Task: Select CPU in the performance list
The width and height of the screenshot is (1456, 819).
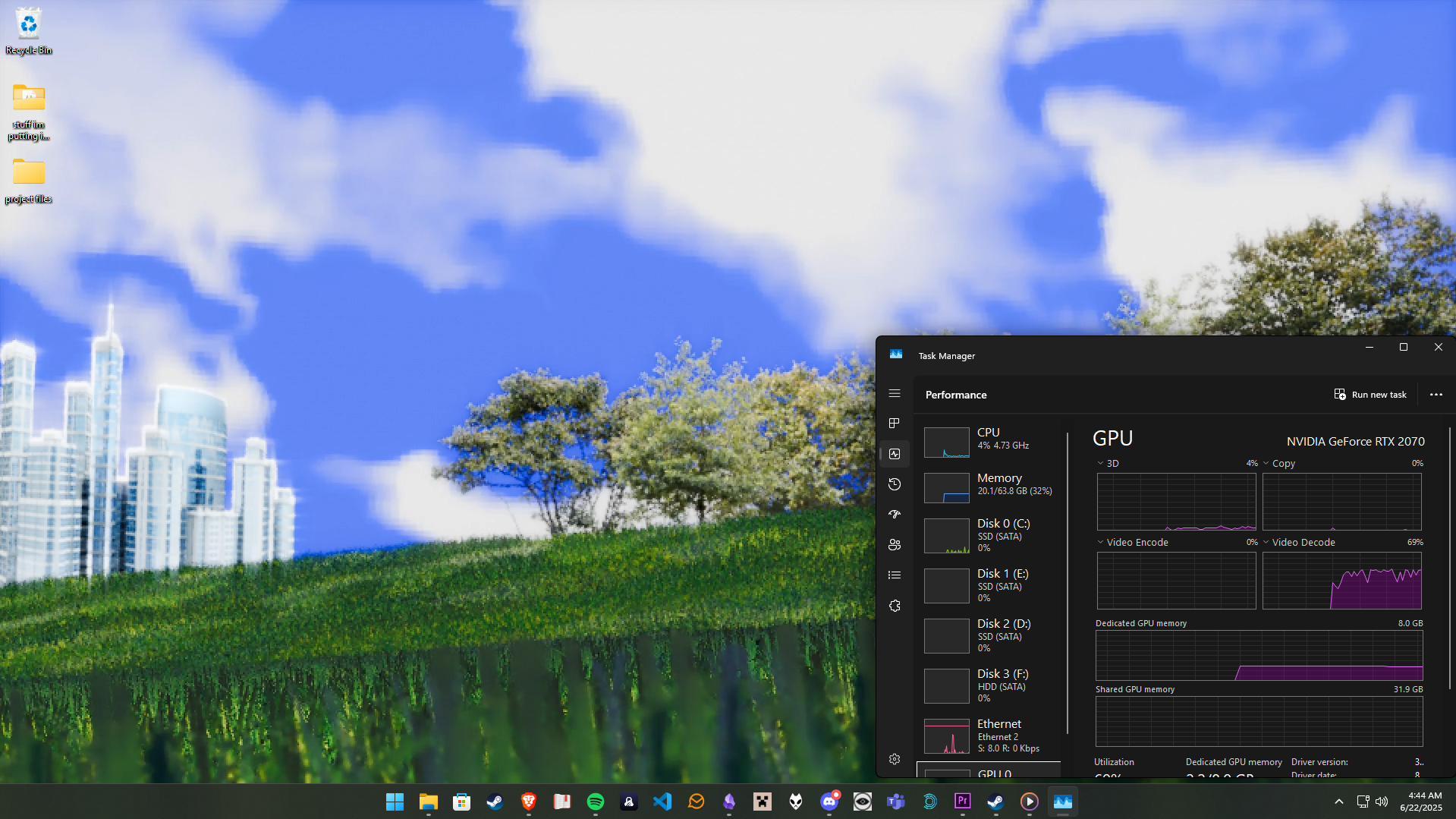Action: coord(989,442)
